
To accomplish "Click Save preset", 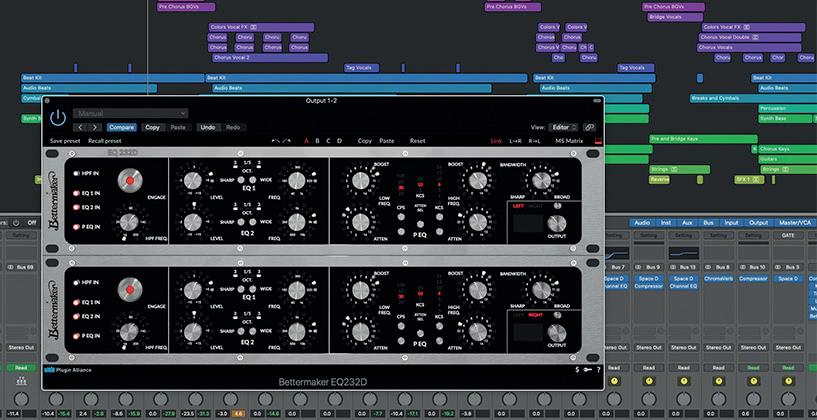I will pos(65,141).
